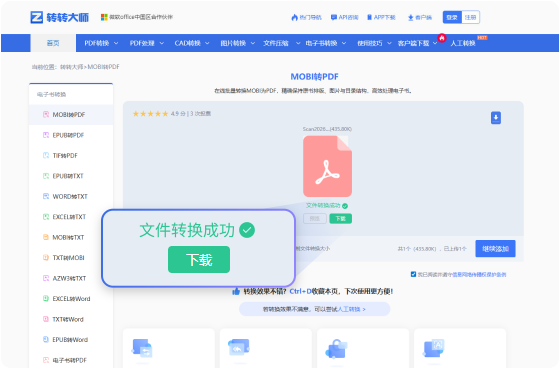
Task: Open EPUB转Word in the sidebar
Action: click(71, 339)
